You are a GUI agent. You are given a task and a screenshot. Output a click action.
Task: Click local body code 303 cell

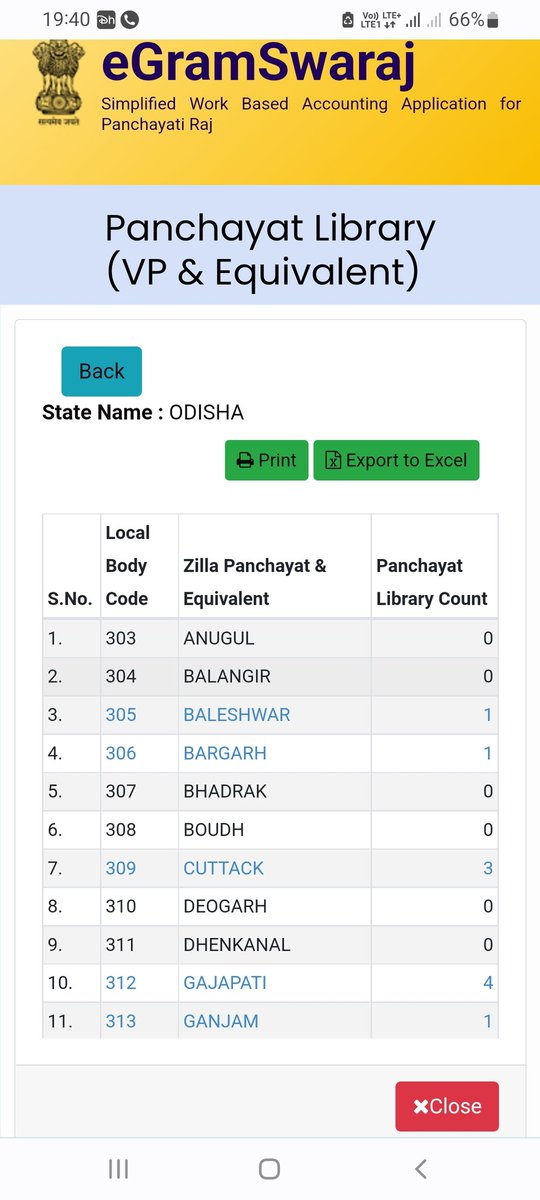click(x=121, y=638)
